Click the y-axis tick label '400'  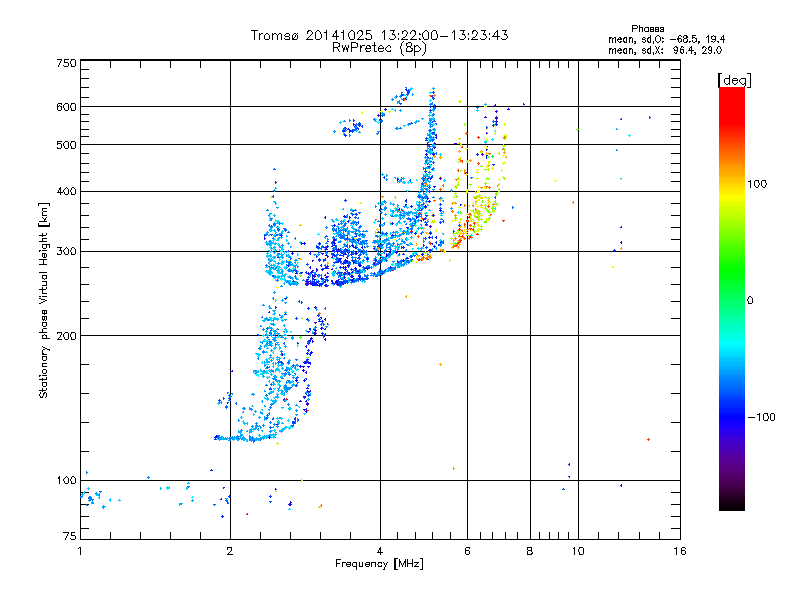(66, 191)
